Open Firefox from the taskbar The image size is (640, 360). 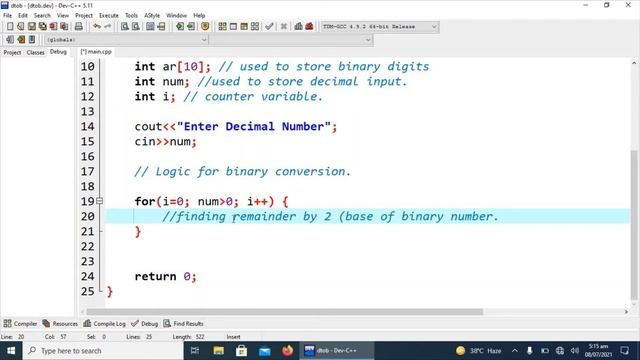coord(287,351)
